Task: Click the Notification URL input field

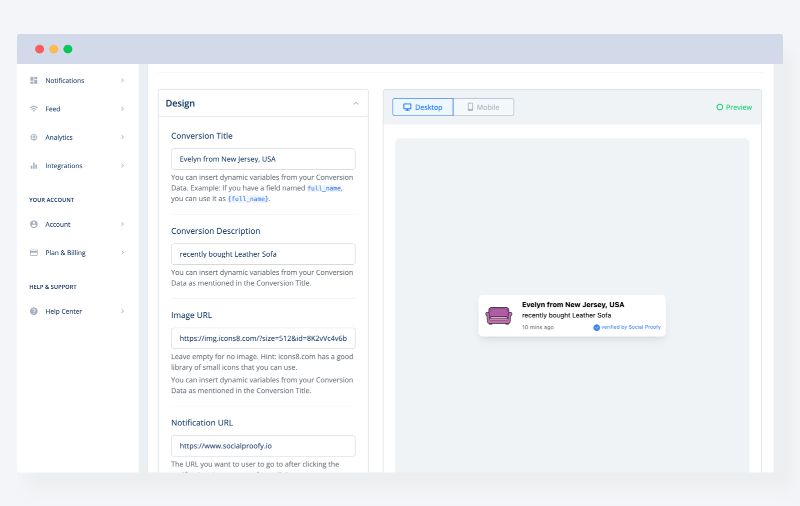Action: pyautogui.click(x=263, y=446)
